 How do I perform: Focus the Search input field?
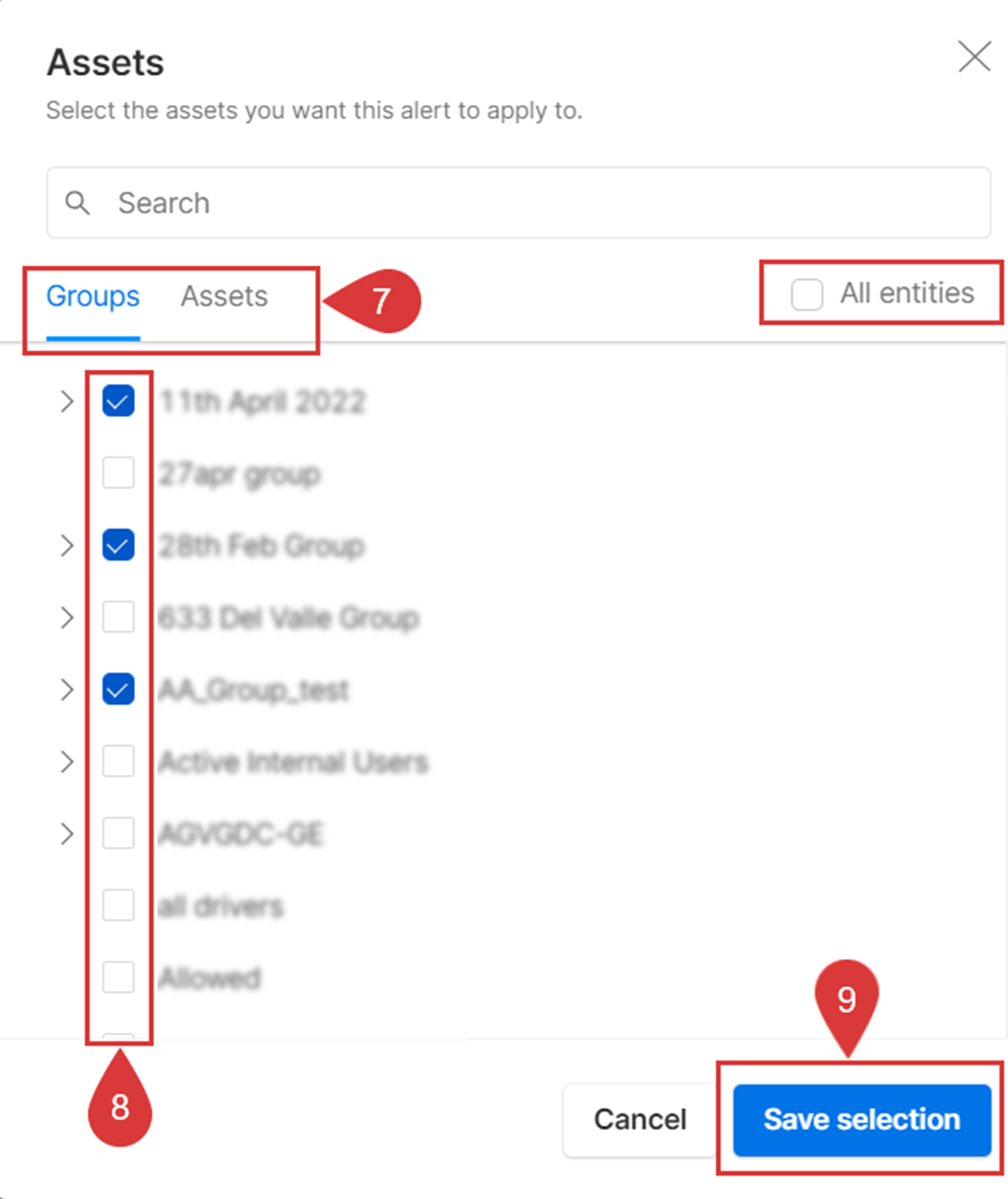(519, 203)
